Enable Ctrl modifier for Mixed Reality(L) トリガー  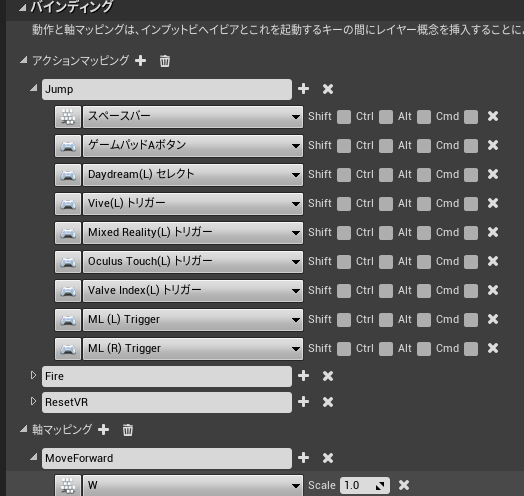click(x=386, y=233)
